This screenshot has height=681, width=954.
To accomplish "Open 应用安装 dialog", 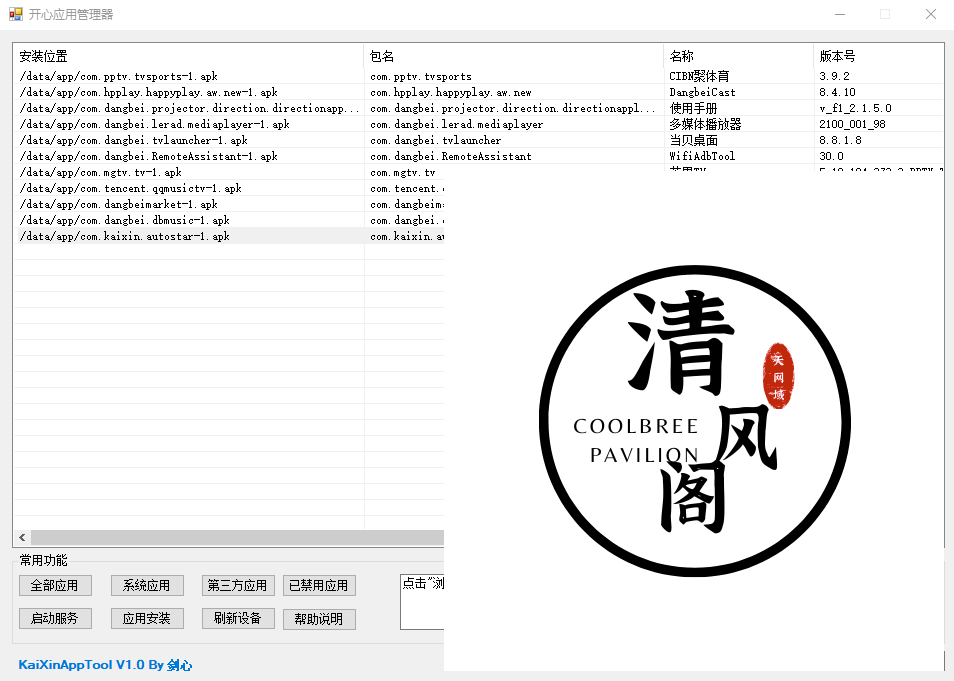I will [x=147, y=618].
